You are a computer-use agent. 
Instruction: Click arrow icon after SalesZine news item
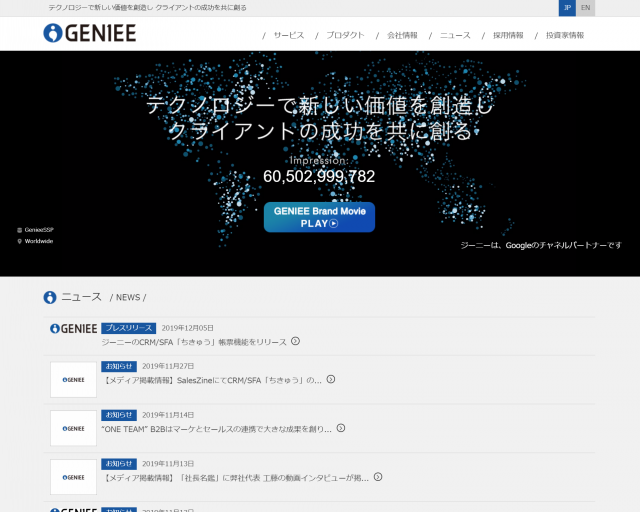point(331,379)
